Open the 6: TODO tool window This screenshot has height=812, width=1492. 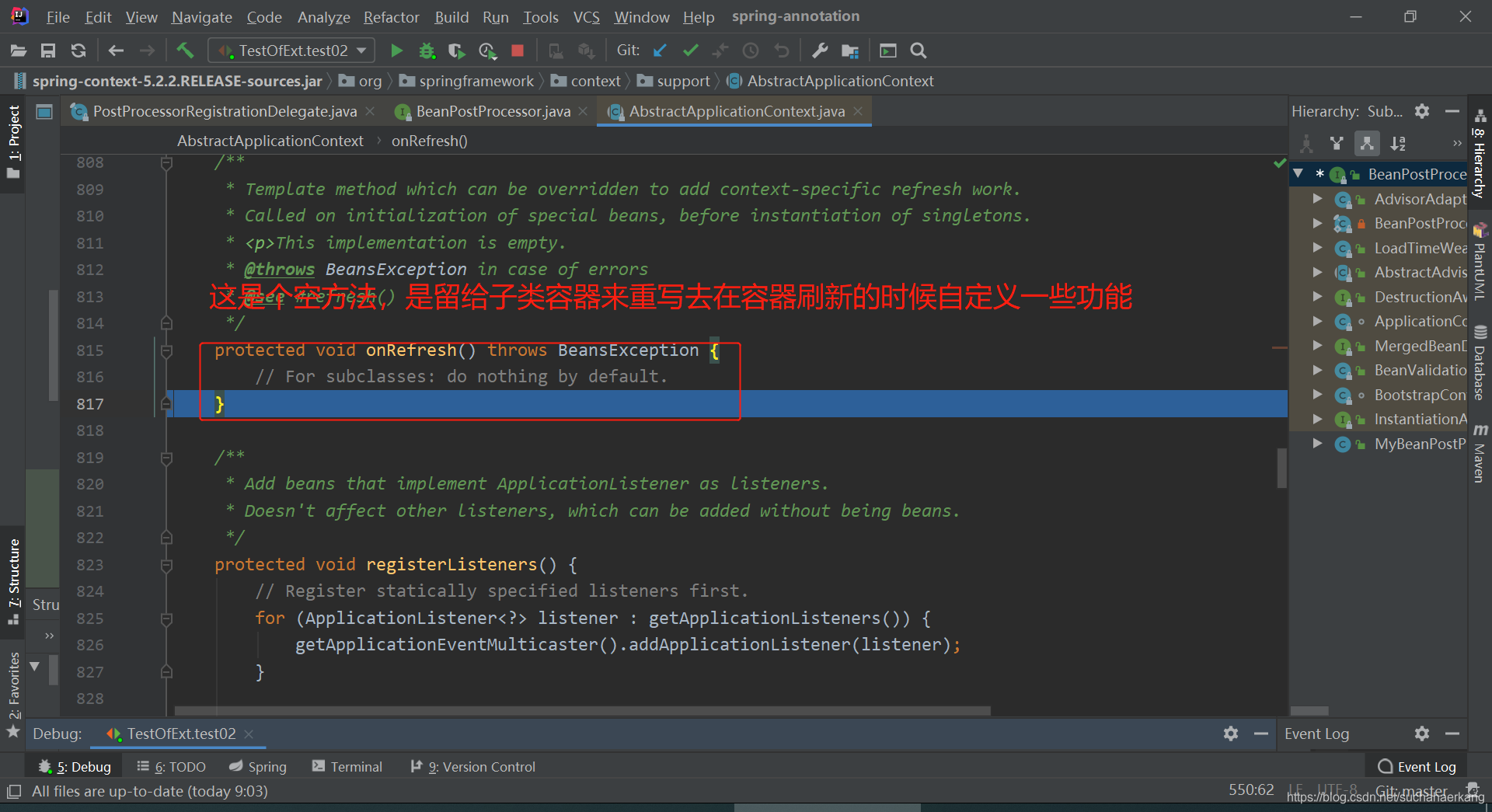171,767
